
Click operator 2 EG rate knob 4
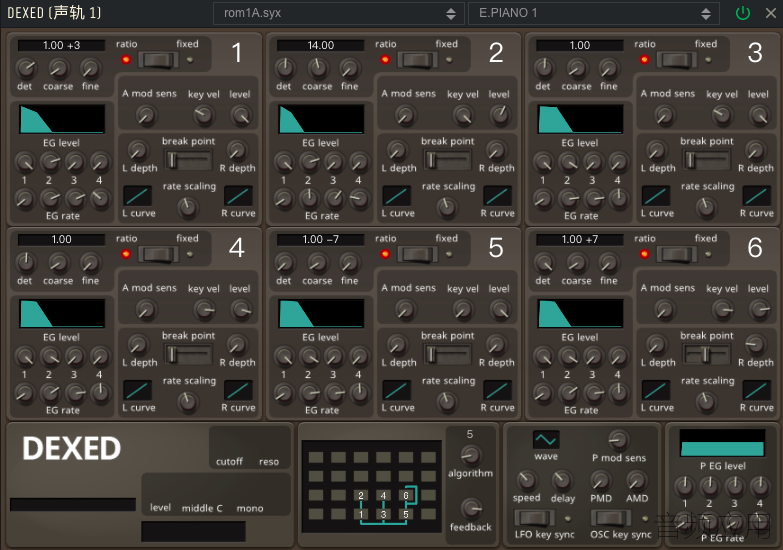(x=359, y=199)
